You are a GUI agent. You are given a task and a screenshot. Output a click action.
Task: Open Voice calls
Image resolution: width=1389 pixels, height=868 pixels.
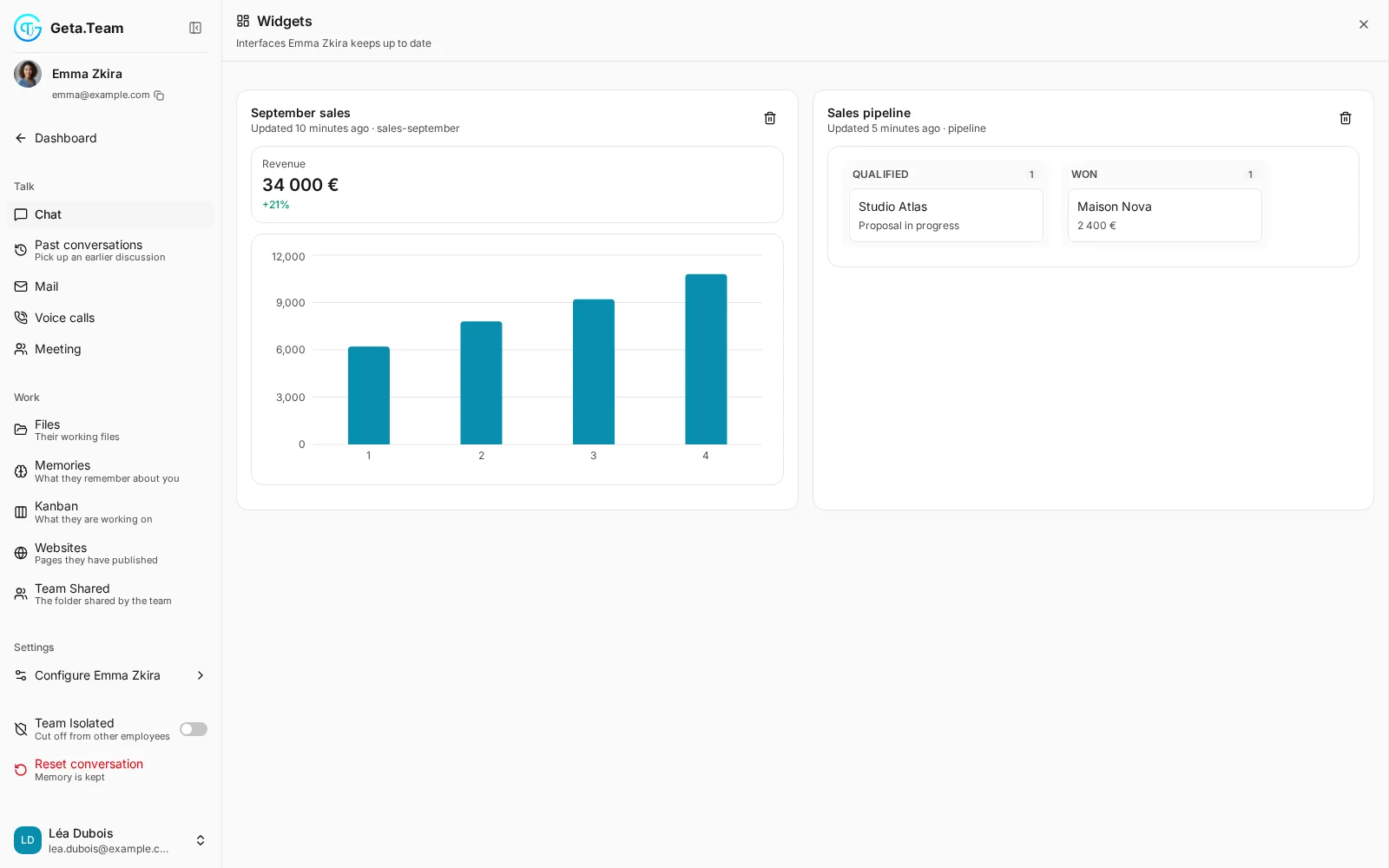(110, 318)
